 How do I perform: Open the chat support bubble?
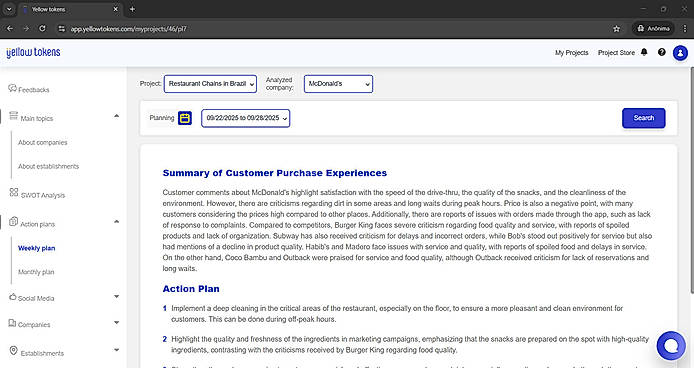(x=671, y=346)
